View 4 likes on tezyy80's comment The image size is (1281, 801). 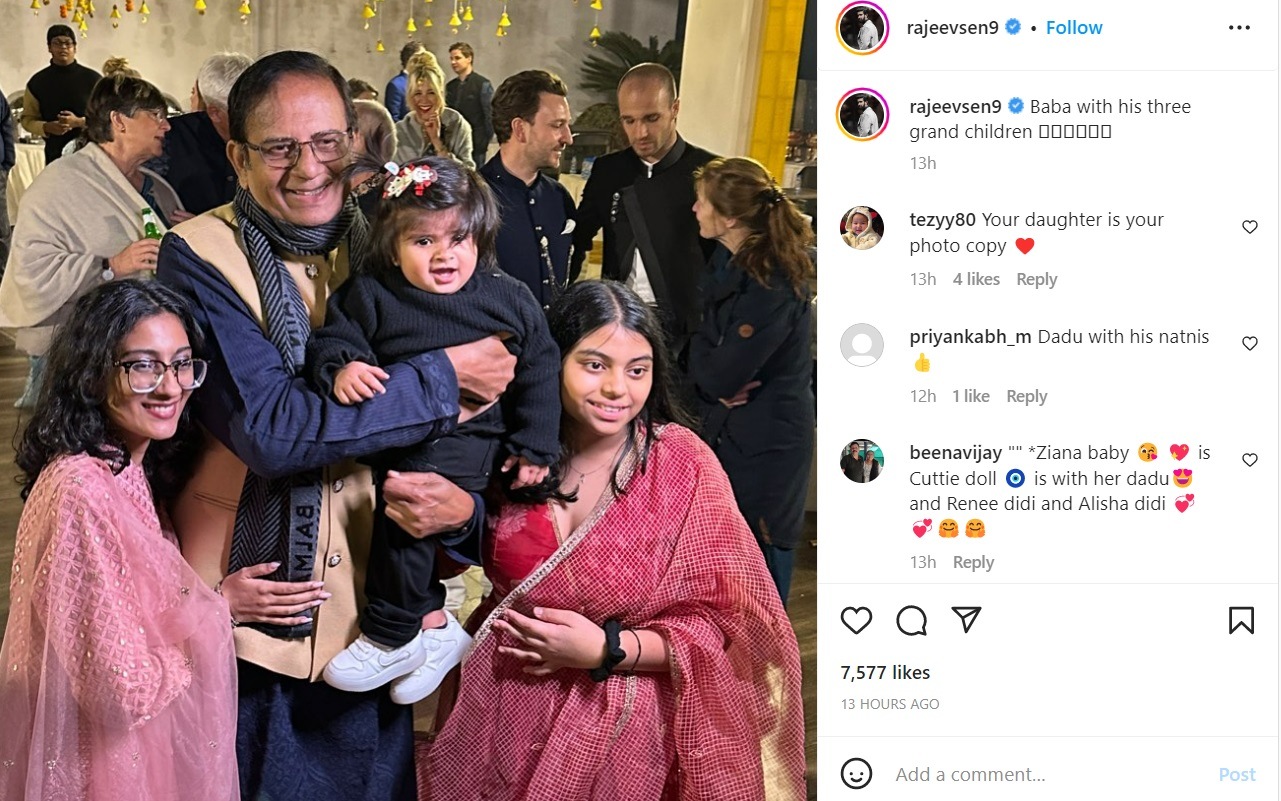point(976,279)
